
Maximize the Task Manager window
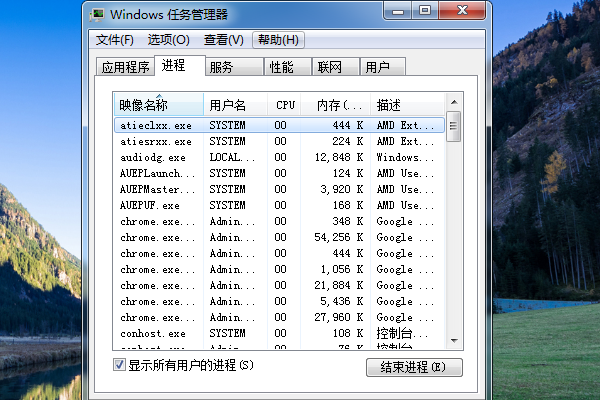click(x=425, y=10)
